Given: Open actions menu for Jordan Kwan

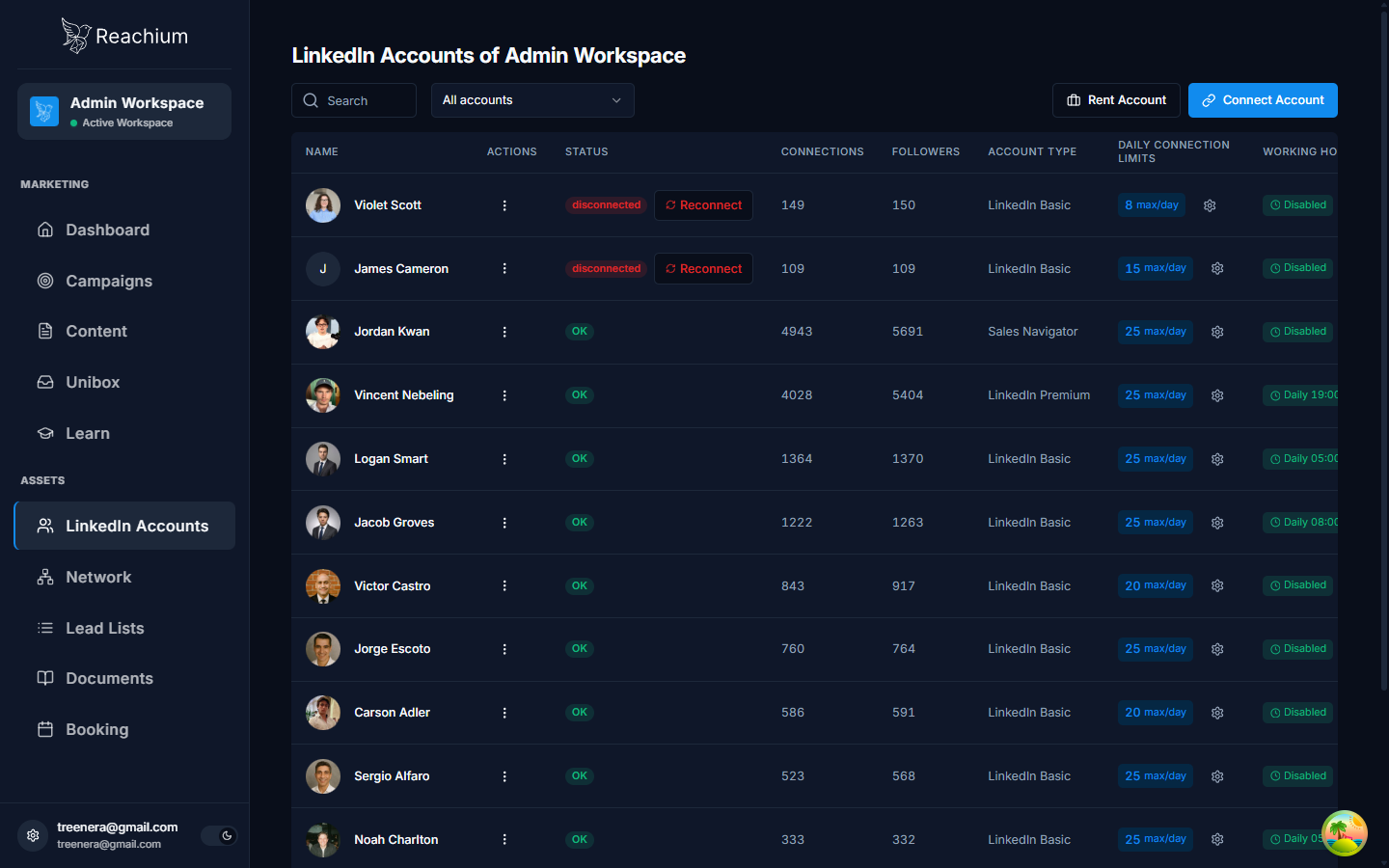Looking at the screenshot, I should point(504,332).
